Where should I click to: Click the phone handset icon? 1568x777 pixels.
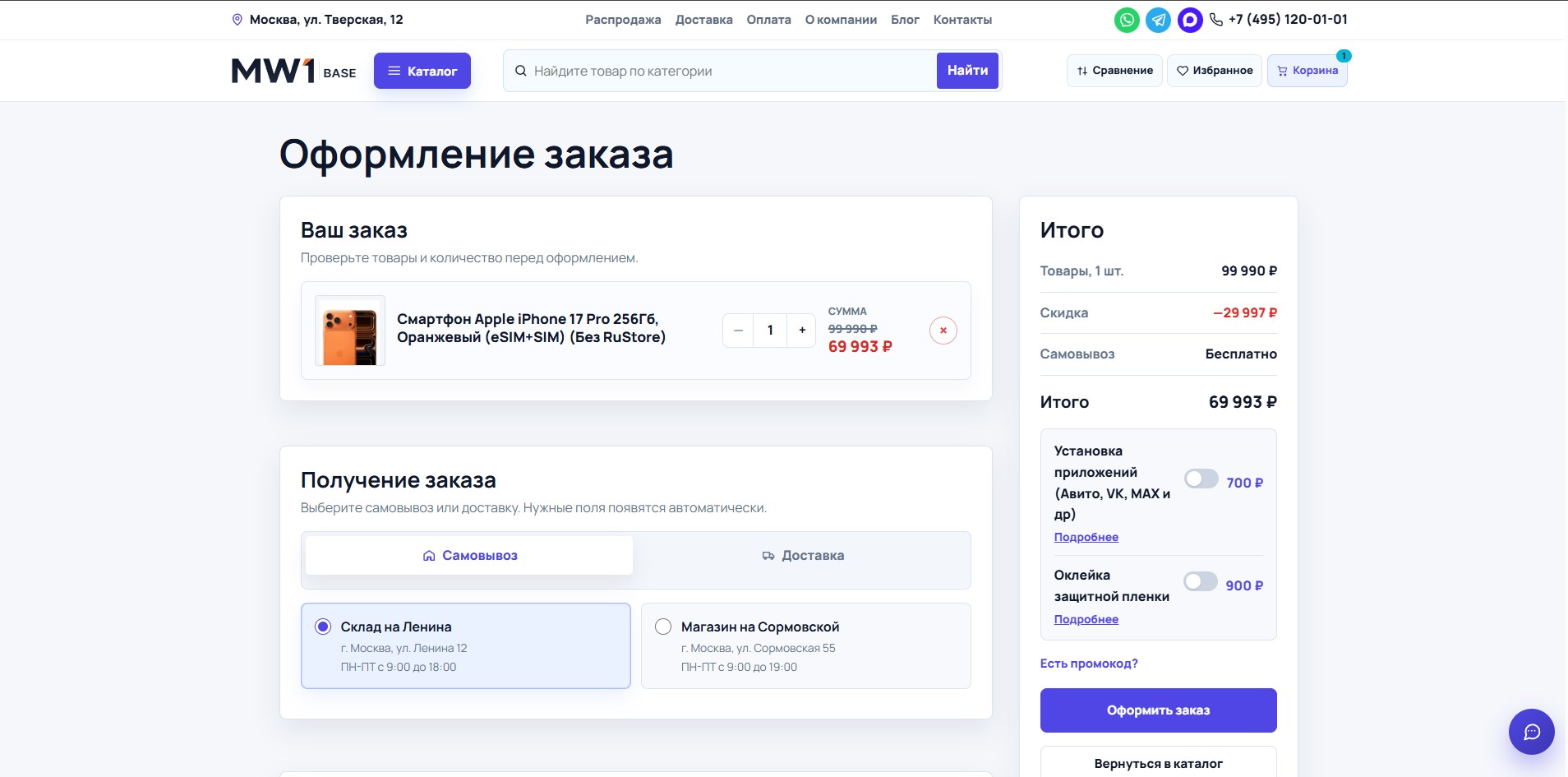(x=1216, y=20)
